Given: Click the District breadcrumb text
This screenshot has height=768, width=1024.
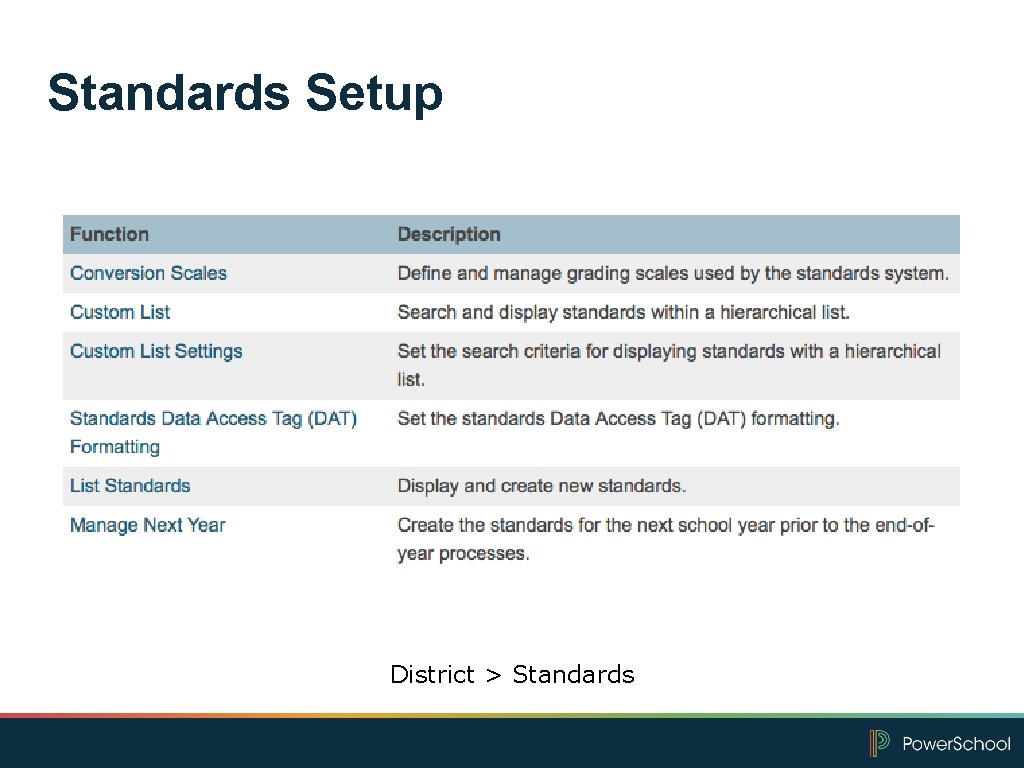Looking at the screenshot, I should click(x=433, y=675).
